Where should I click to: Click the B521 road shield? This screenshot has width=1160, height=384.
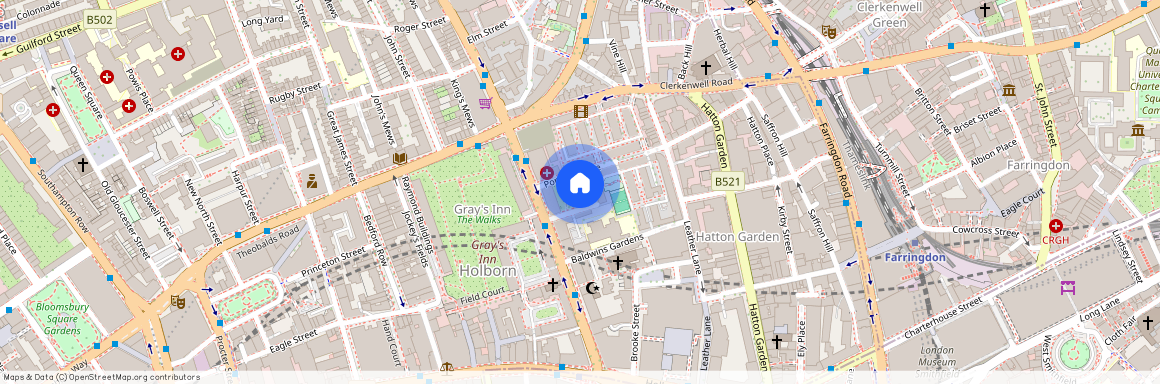coord(727,181)
